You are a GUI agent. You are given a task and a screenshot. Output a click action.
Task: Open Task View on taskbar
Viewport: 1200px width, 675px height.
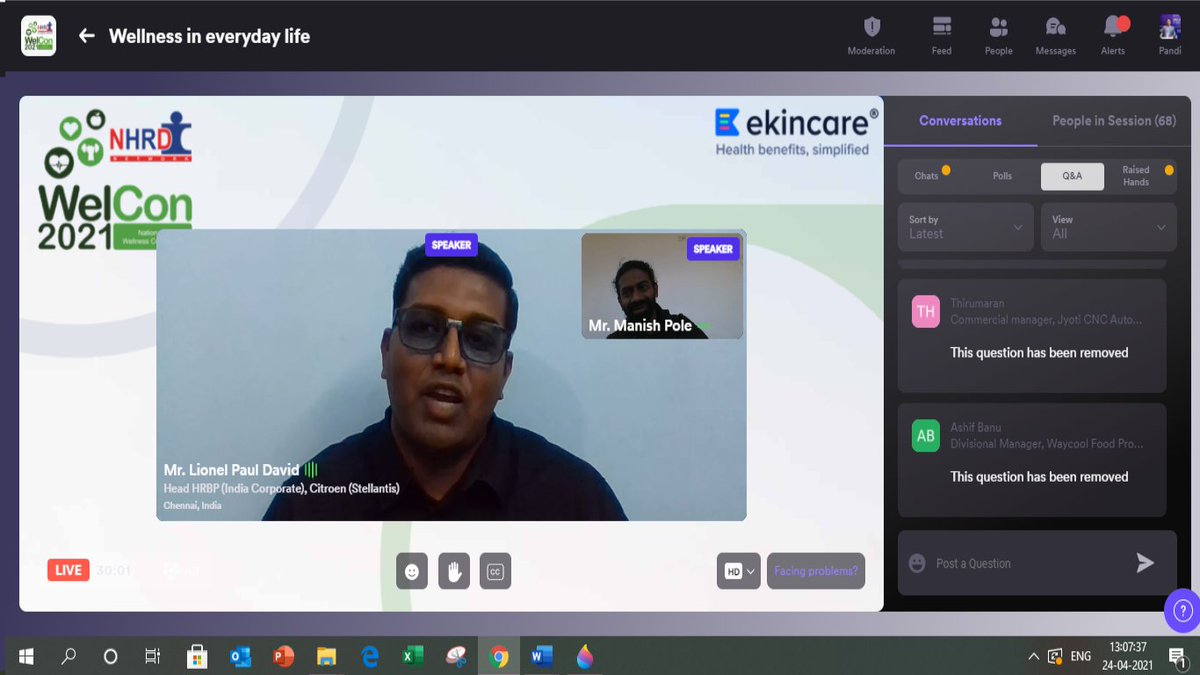tap(153, 656)
